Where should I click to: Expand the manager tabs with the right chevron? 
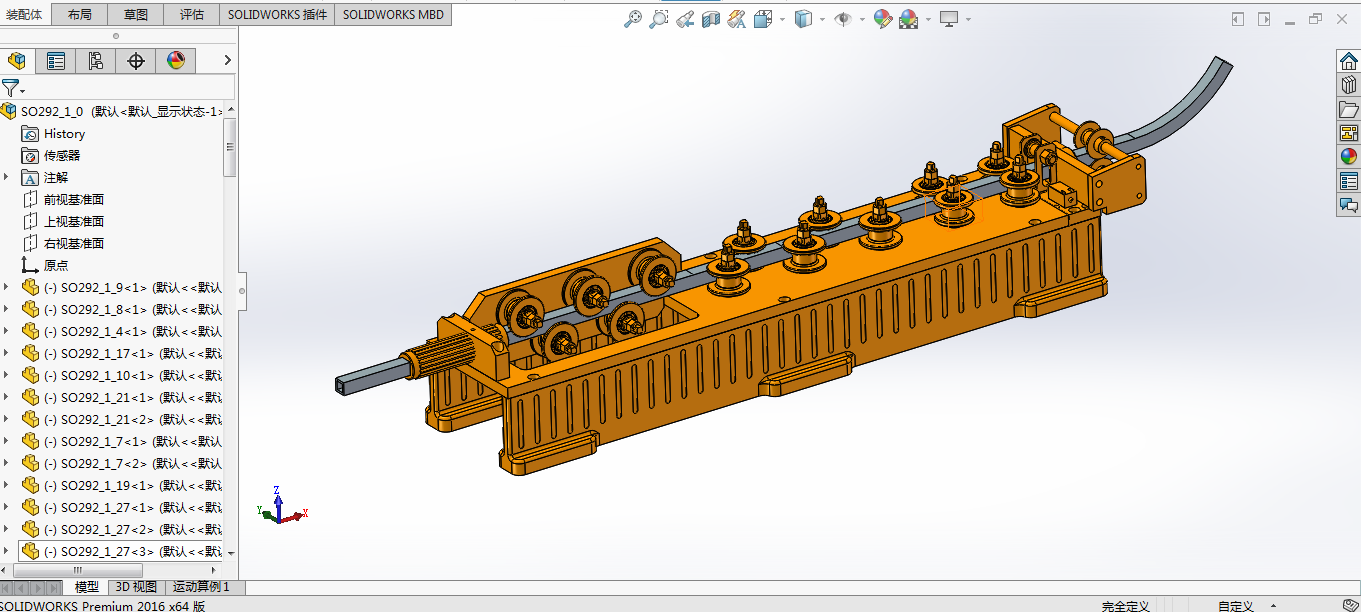coord(227,61)
